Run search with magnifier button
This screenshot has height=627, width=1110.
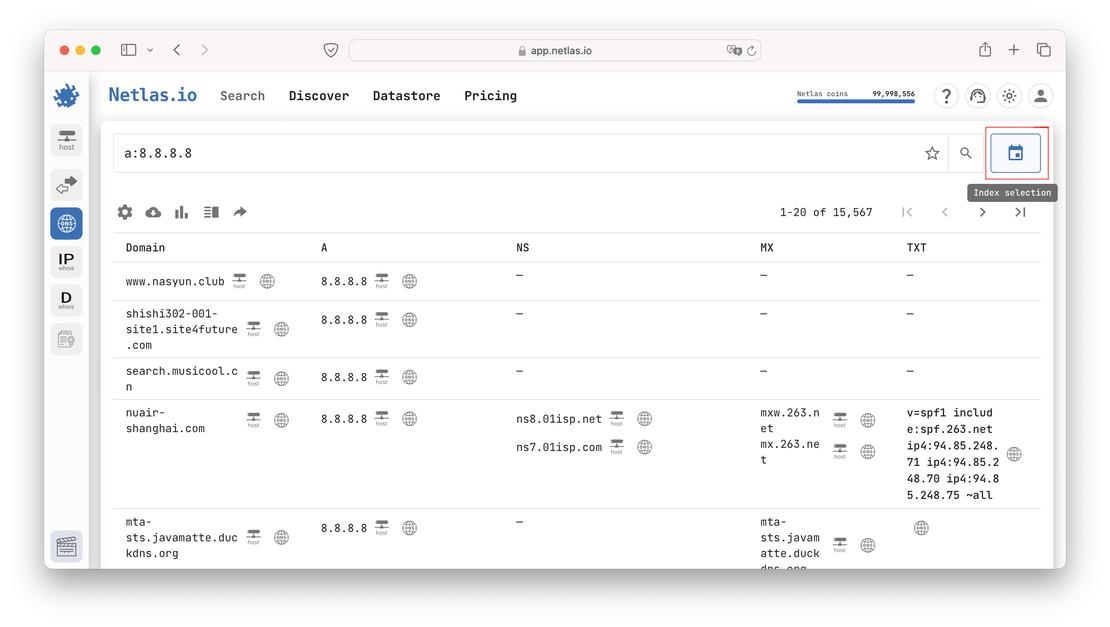click(966, 153)
